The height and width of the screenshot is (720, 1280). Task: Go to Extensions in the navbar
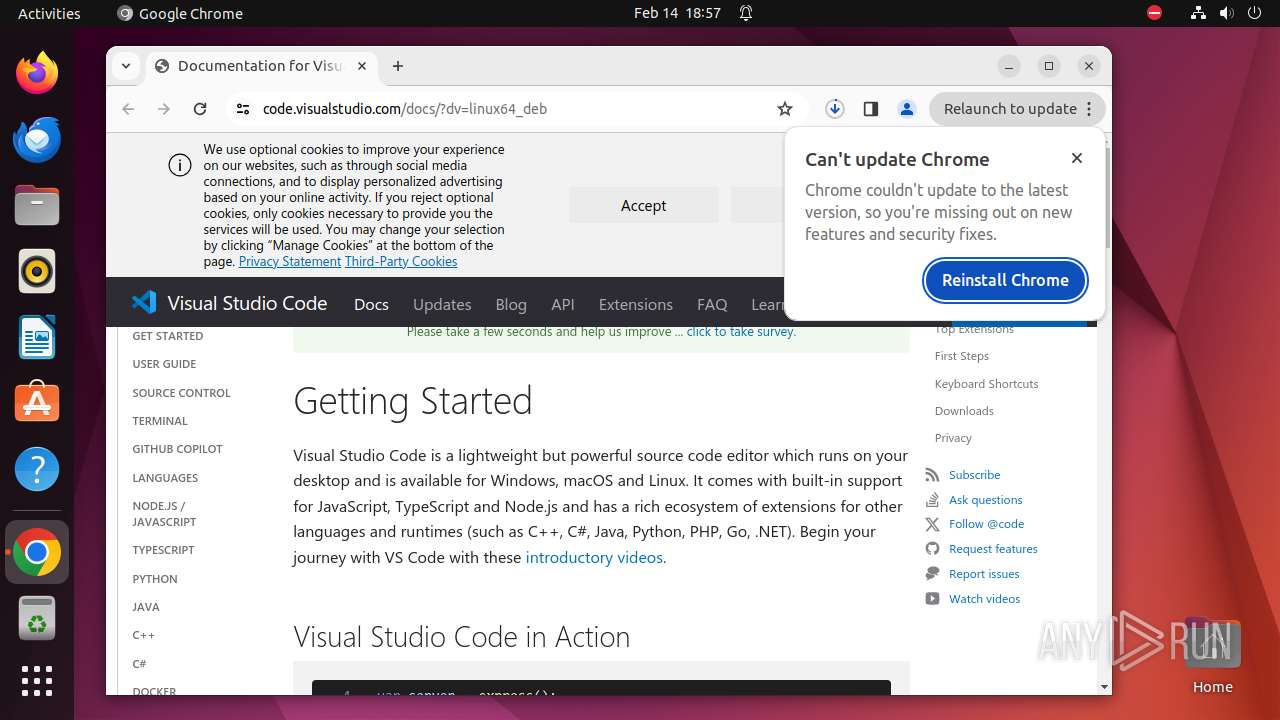pyautogui.click(x=636, y=305)
